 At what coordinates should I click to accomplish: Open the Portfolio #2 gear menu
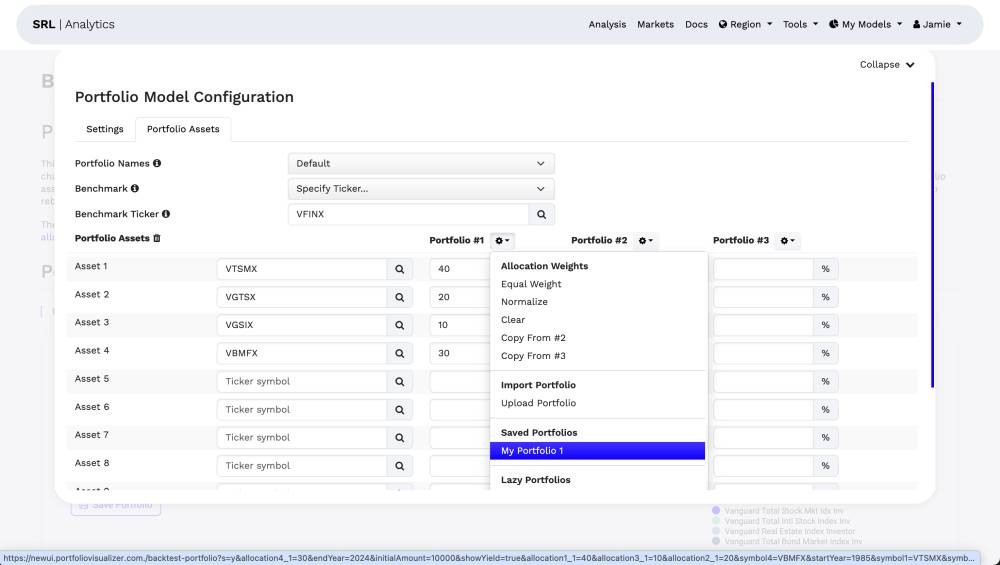tap(645, 240)
